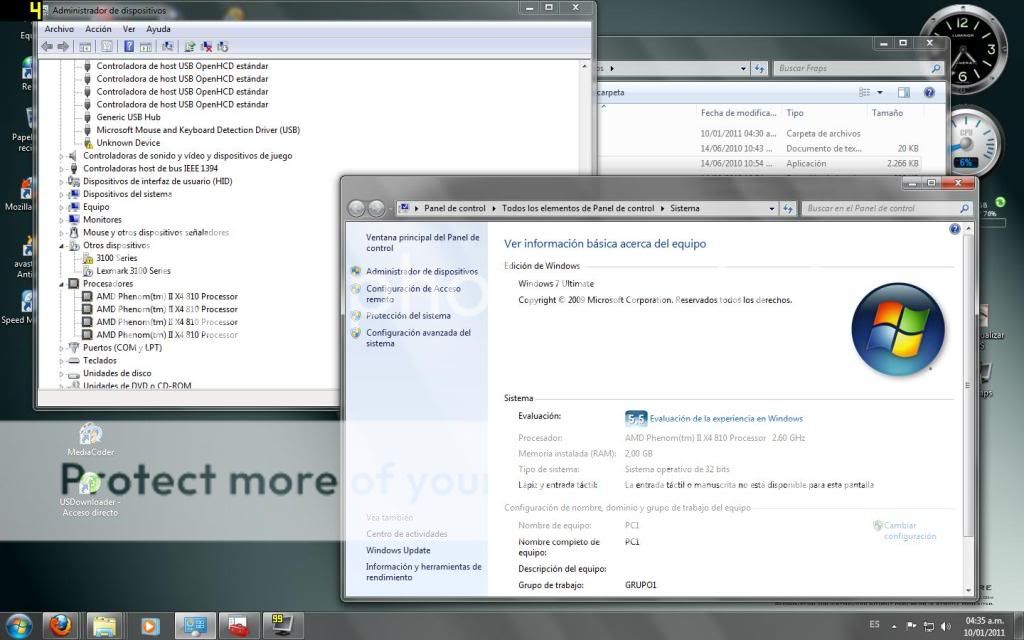Click the Forward arrow in Device Manager toolbar
1024x640 pixels.
[x=63, y=46]
